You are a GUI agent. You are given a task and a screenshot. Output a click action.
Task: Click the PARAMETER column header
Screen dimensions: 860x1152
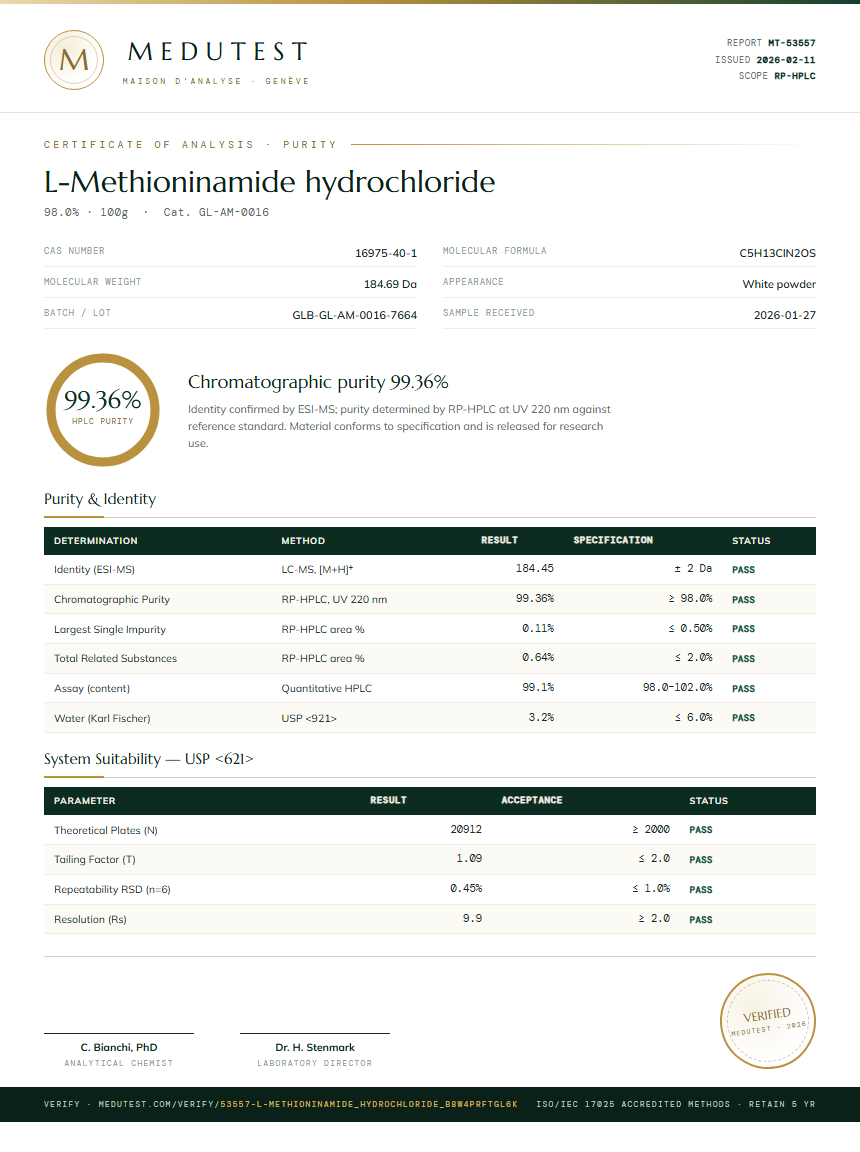pos(84,801)
